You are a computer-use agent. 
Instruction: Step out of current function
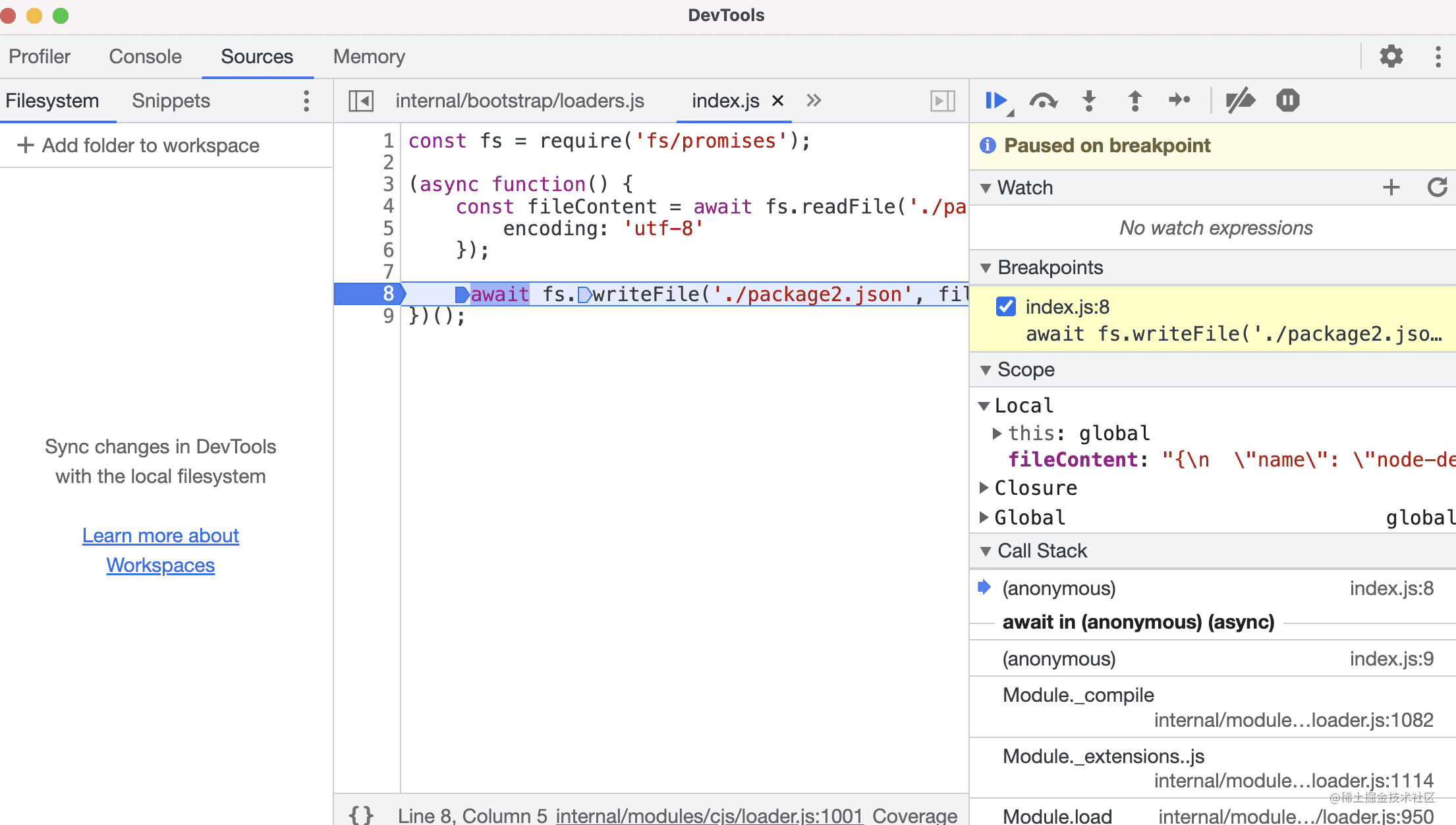pos(1134,101)
